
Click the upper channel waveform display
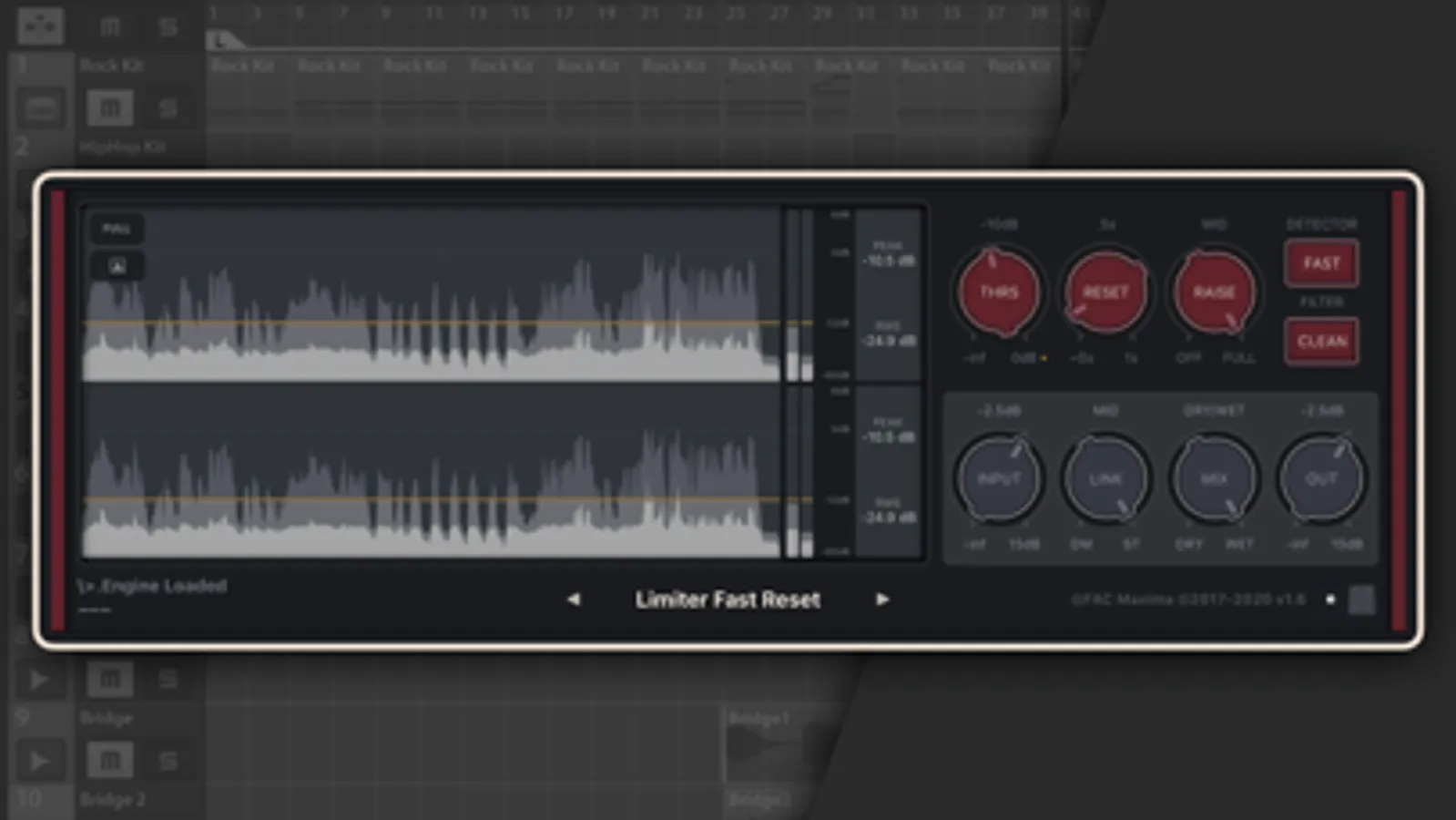[x=432, y=294]
